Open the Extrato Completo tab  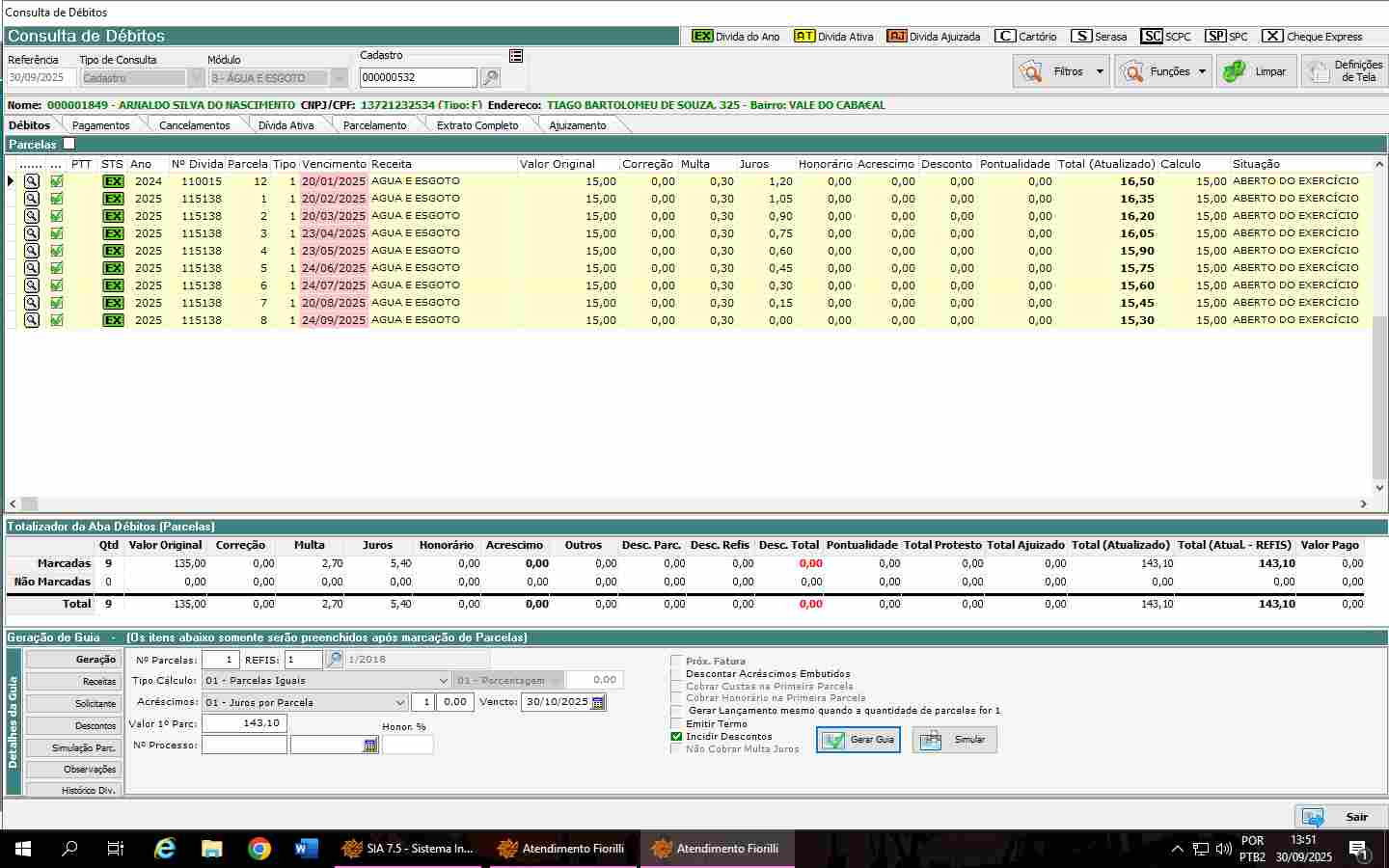(x=477, y=125)
